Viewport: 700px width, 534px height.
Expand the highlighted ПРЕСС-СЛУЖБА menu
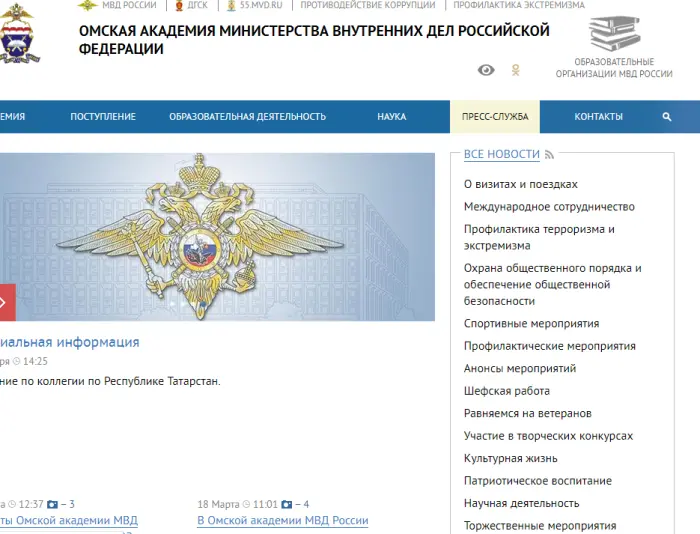click(495, 117)
